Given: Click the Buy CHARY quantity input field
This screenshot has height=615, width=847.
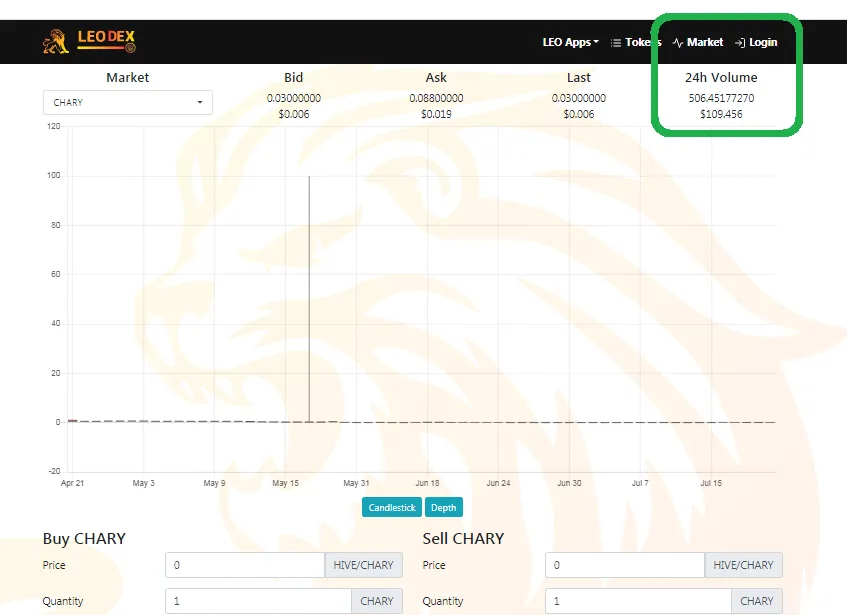Looking at the screenshot, I should (x=258, y=601).
